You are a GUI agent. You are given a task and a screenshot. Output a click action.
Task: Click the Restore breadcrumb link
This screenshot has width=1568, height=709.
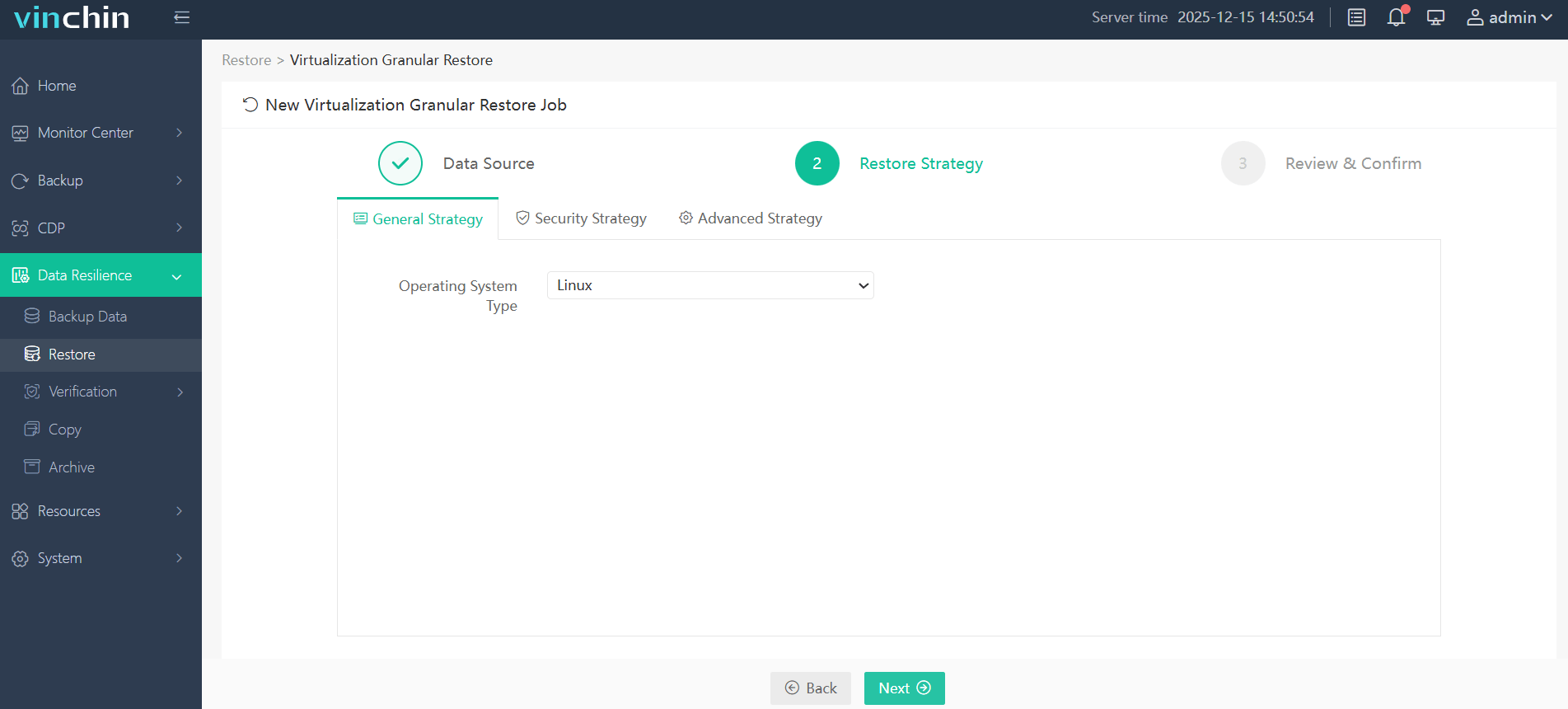coord(246,60)
